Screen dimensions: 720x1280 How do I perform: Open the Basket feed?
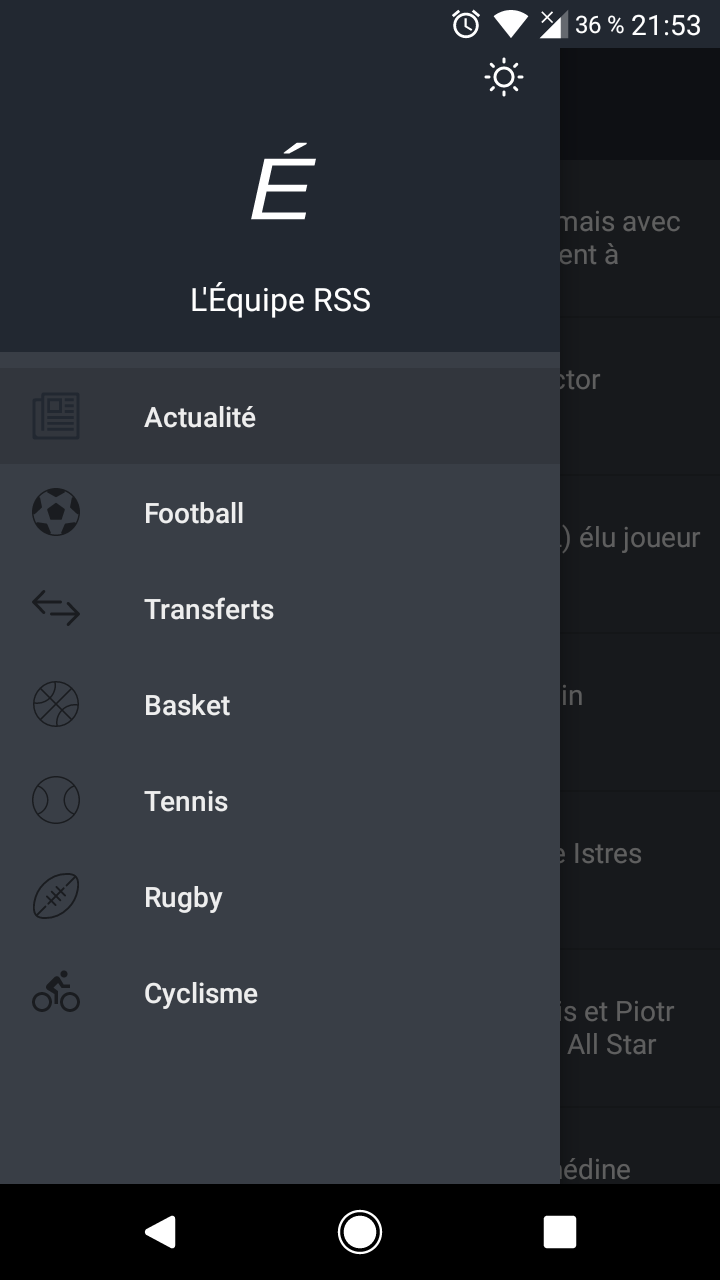(x=187, y=705)
